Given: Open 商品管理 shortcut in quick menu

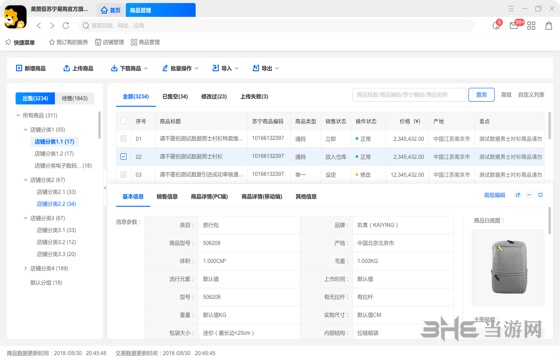Looking at the screenshot, I should pos(145,42).
